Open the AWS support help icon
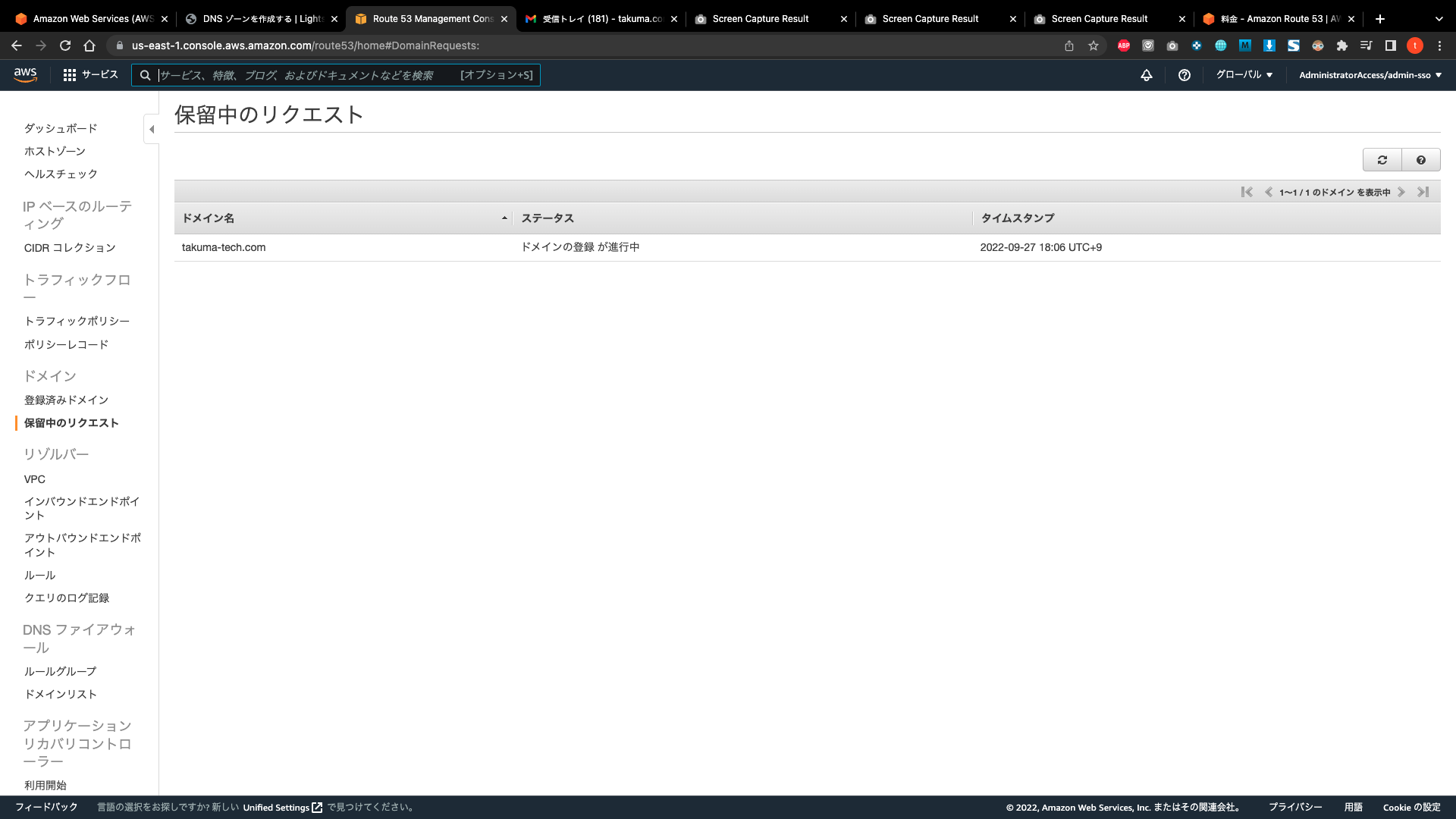The image size is (1456, 819). (1184, 75)
